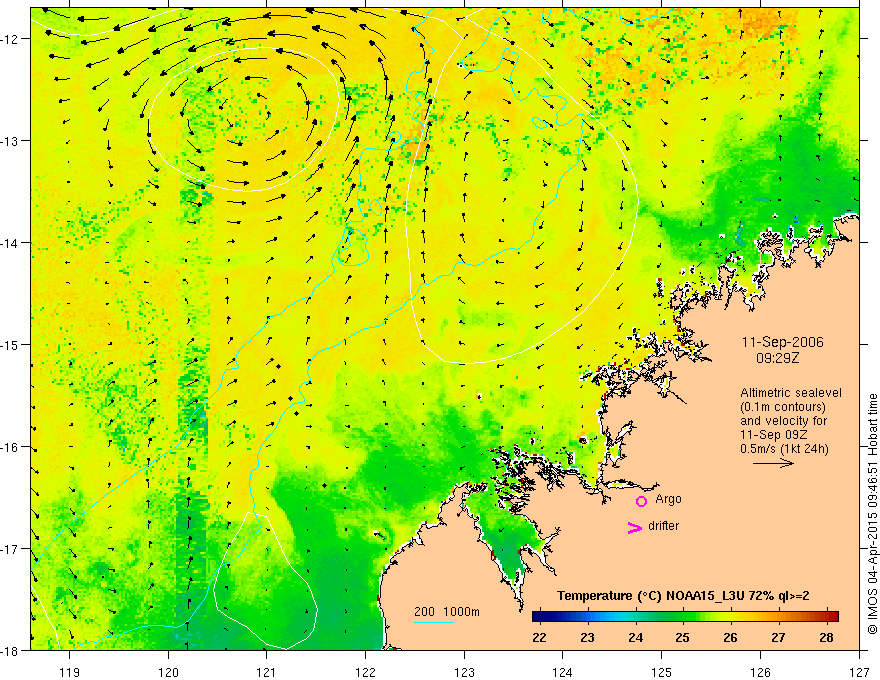Click the IMOS copyright timestamp text

(x=872, y=514)
